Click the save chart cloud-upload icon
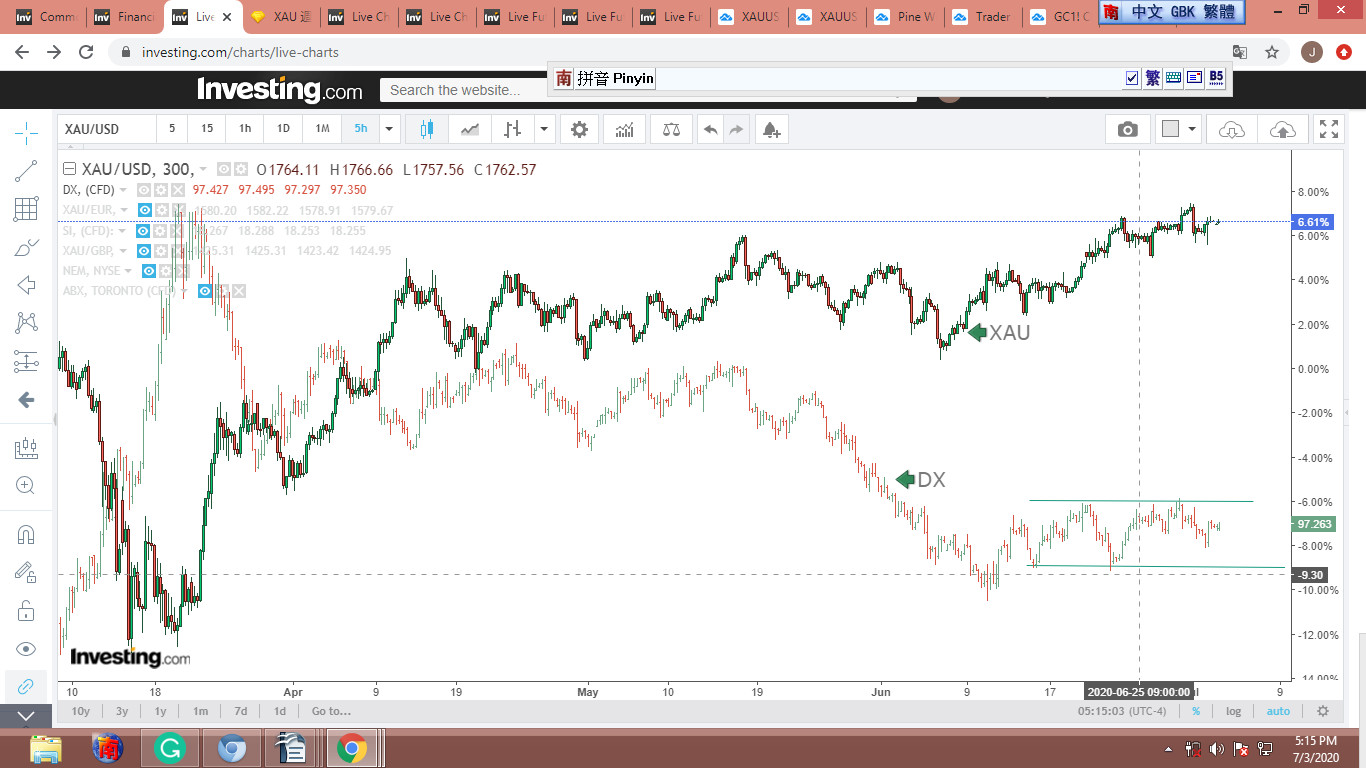The height and width of the screenshot is (768, 1366). [1282, 129]
